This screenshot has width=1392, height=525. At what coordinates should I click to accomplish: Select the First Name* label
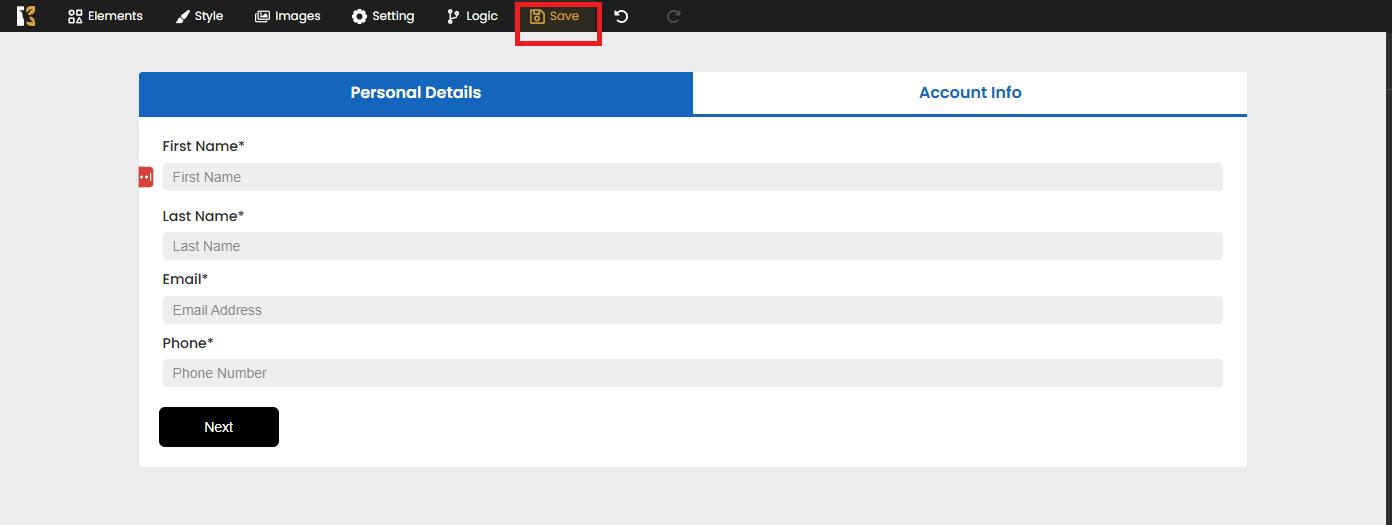click(x=203, y=146)
